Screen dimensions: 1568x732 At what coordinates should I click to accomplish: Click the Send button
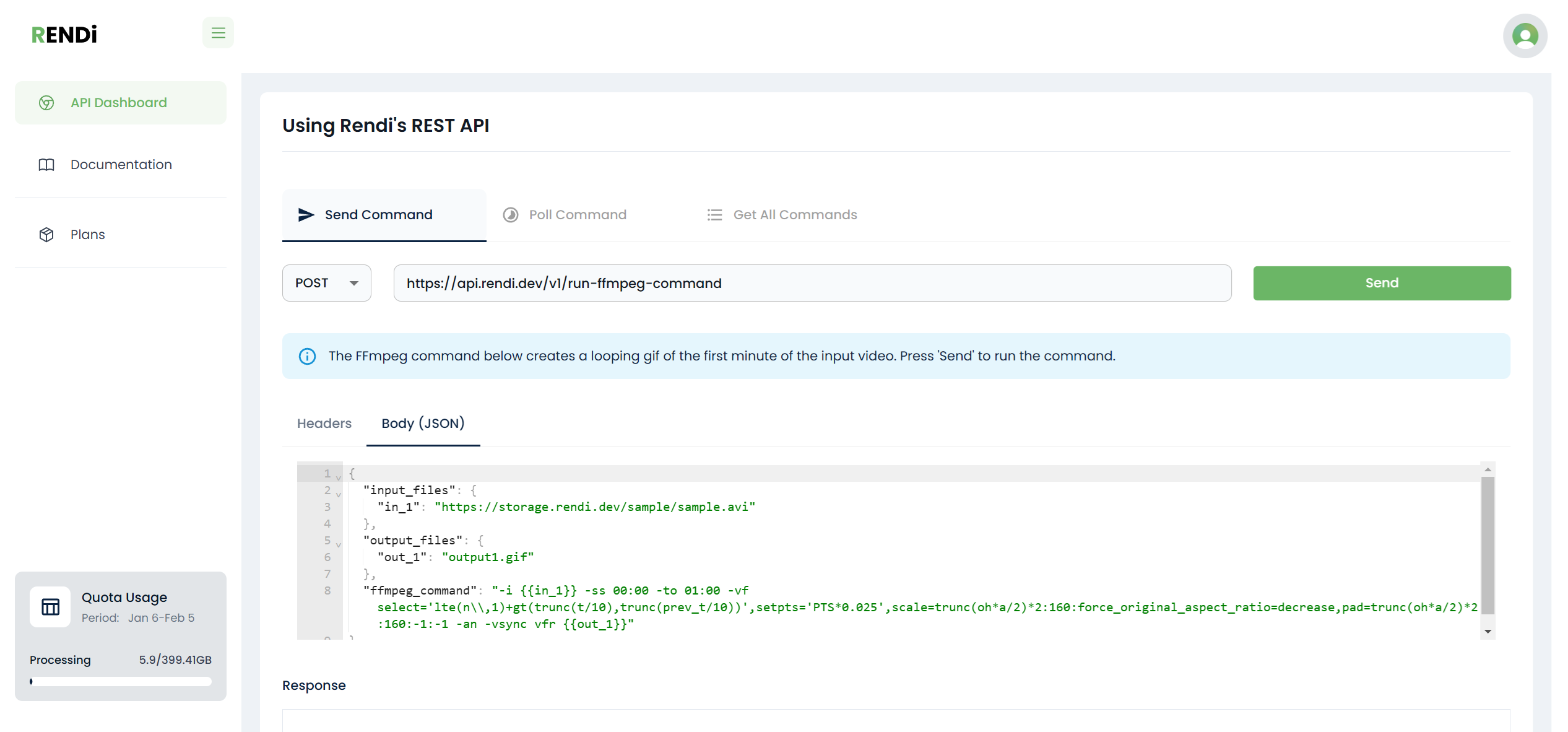pos(1382,283)
